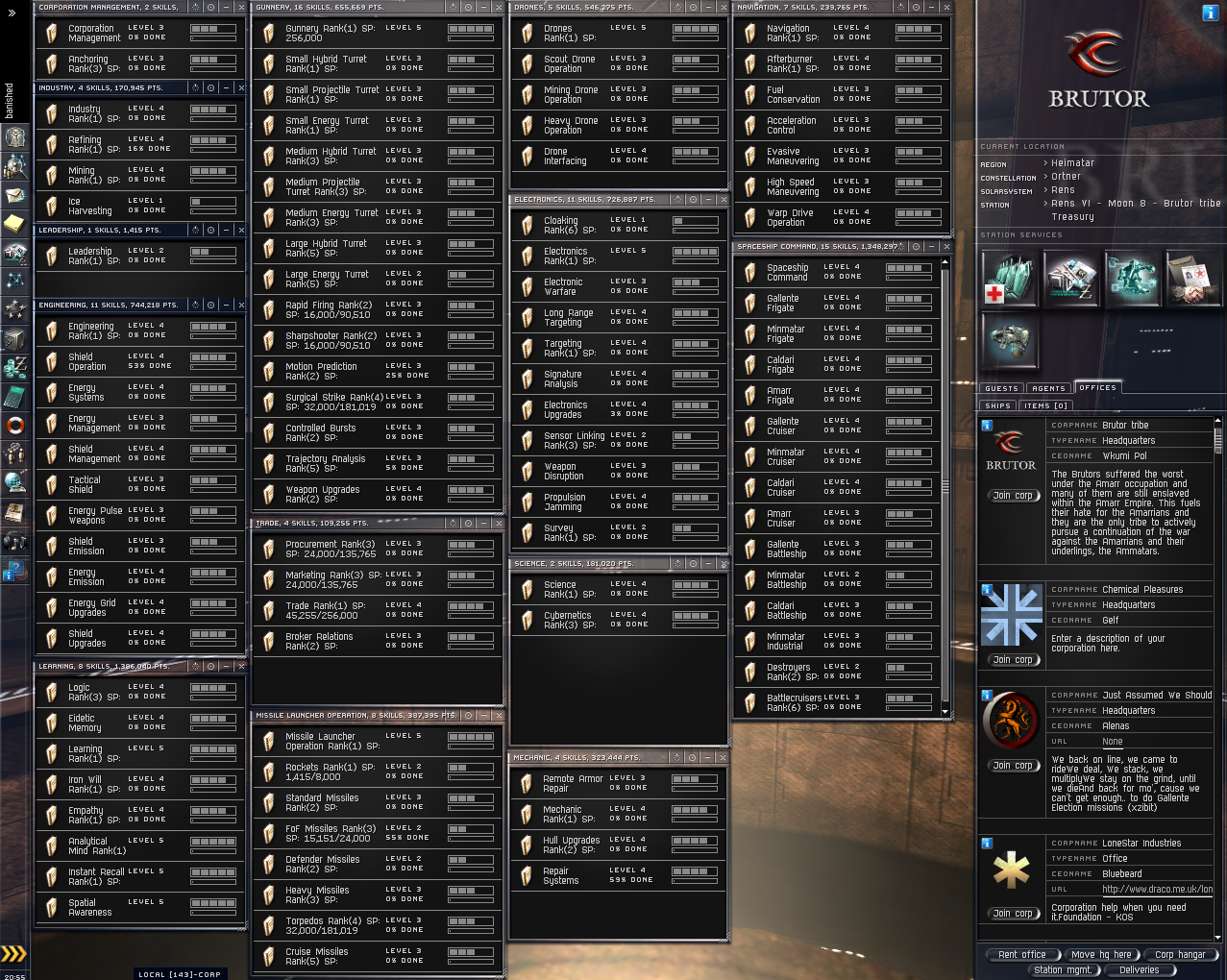Click the blue info icon at top-right corner
This screenshot has width=1227, height=980.
click(x=1211, y=12)
